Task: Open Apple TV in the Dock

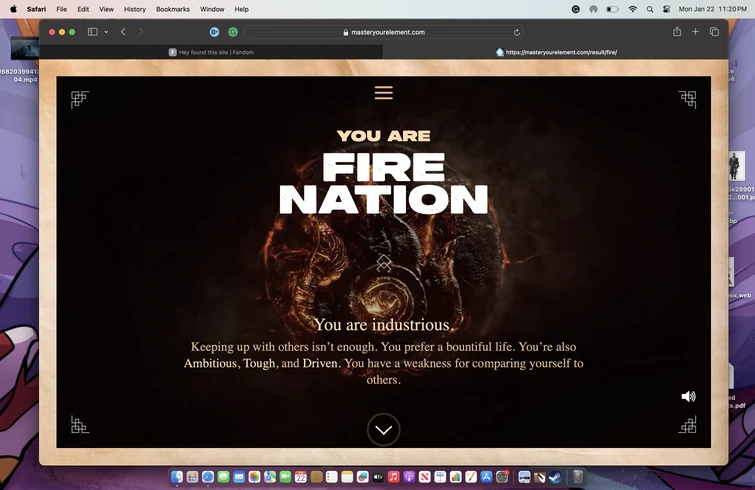Action: (x=378, y=477)
